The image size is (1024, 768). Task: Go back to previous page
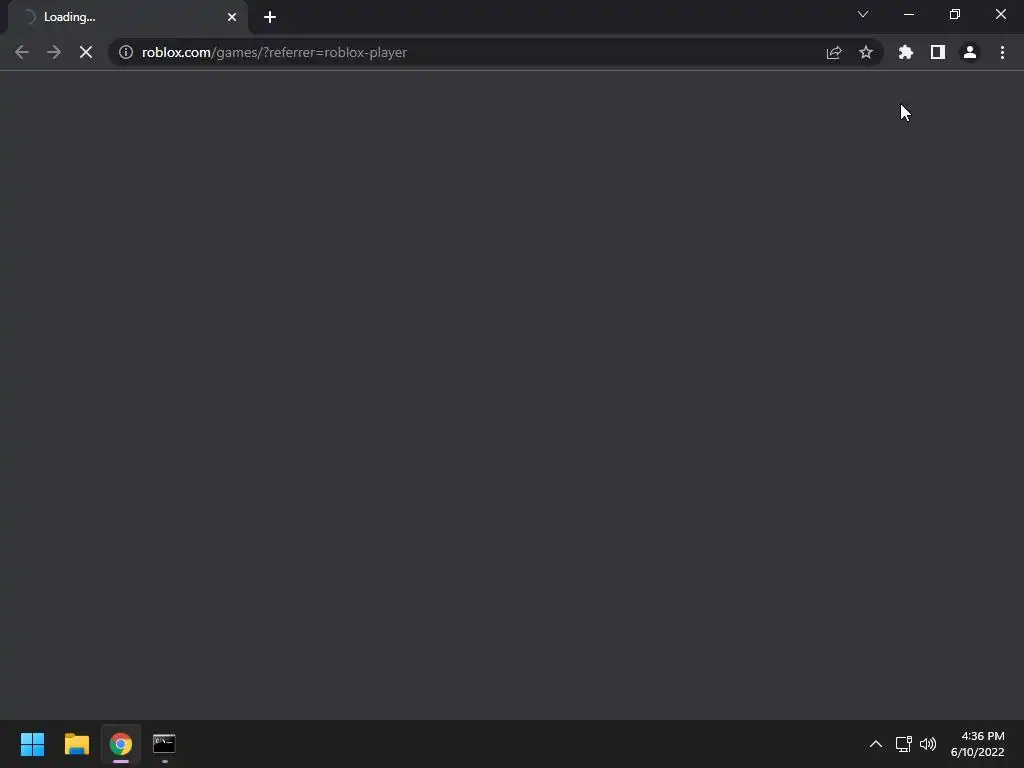click(22, 52)
